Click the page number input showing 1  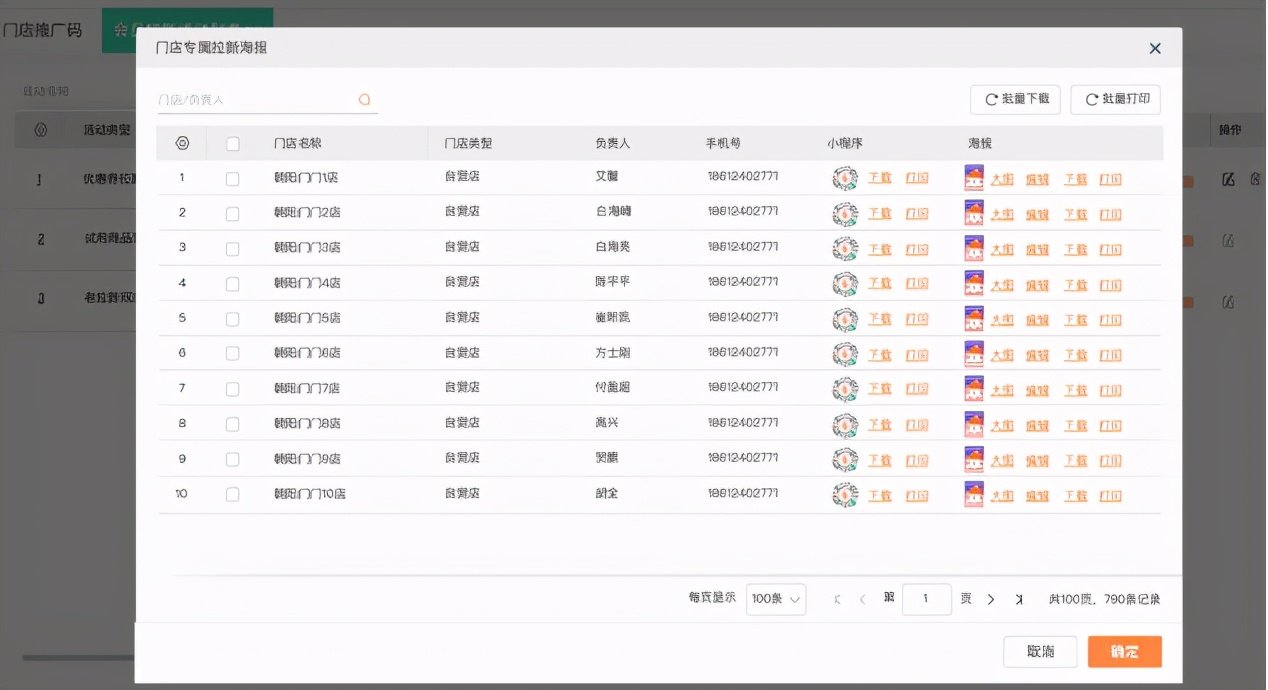click(x=926, y=599)
